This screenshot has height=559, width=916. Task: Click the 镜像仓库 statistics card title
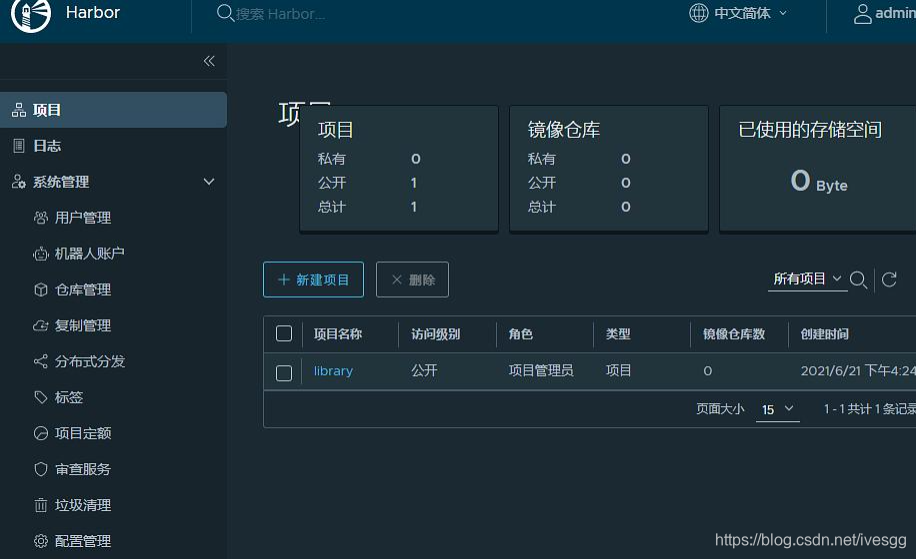click(x=564, y=130)
